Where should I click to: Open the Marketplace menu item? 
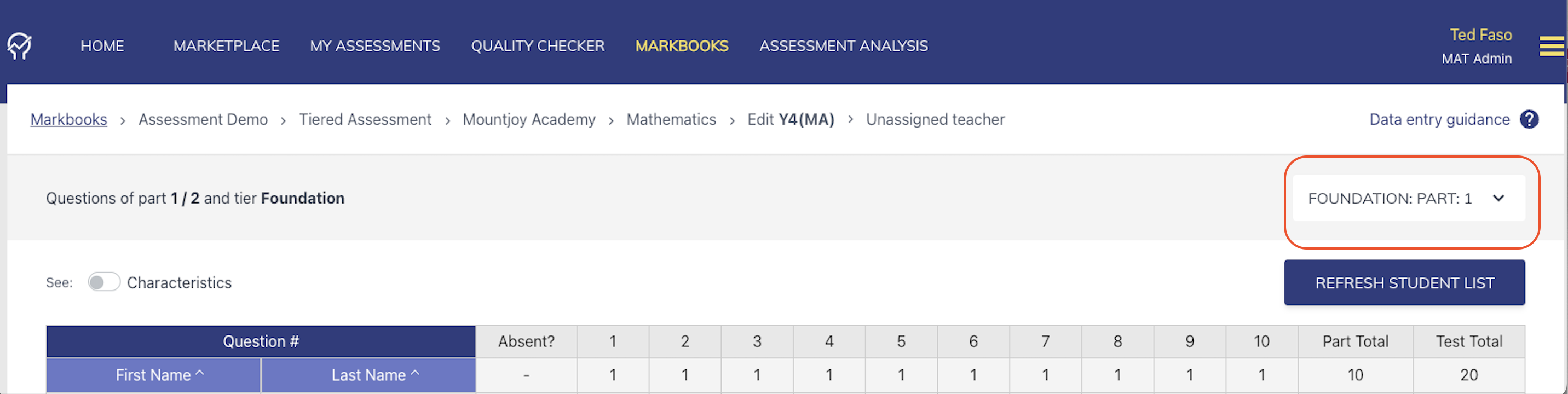pyautogui.click(x=226, y=46)
